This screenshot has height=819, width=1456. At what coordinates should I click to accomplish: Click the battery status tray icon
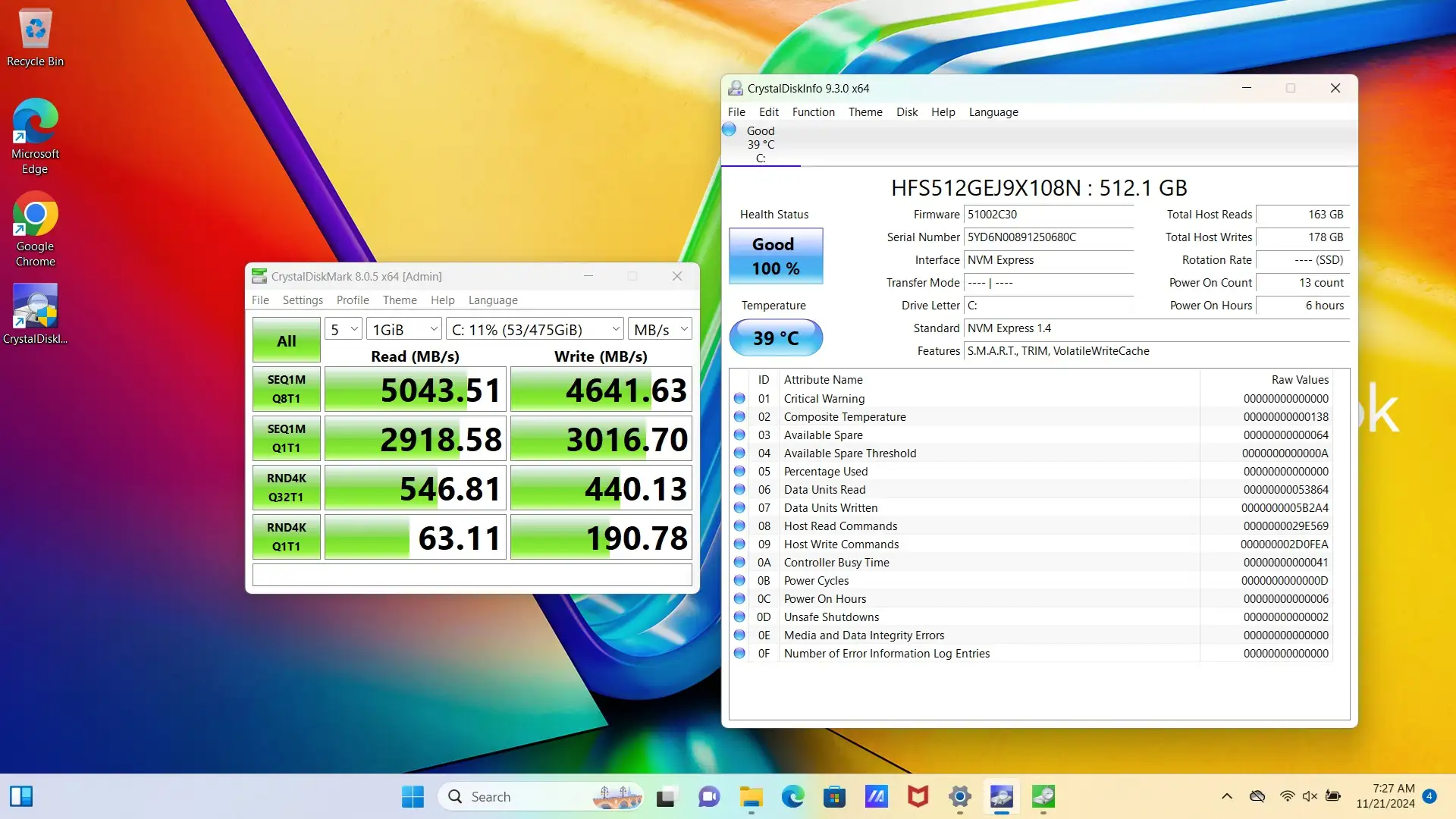click(1332, 796)
